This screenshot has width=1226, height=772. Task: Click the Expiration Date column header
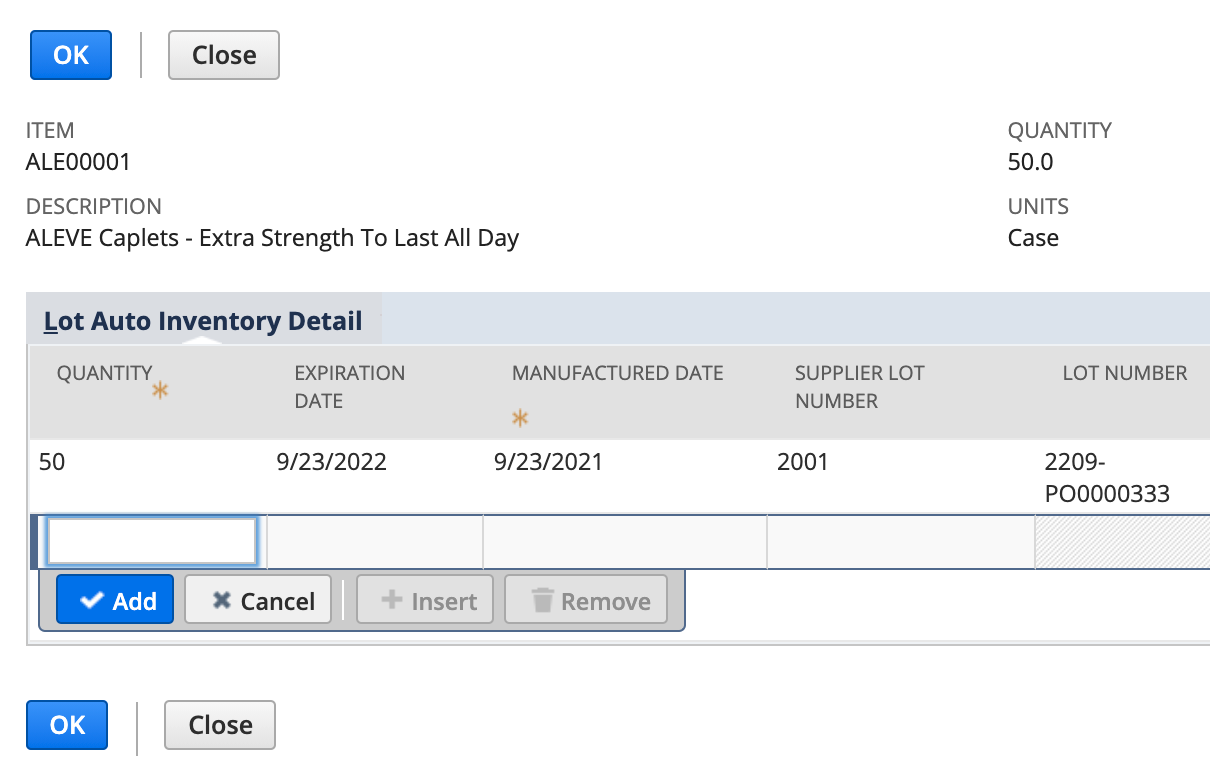click(x=349, y=387)
